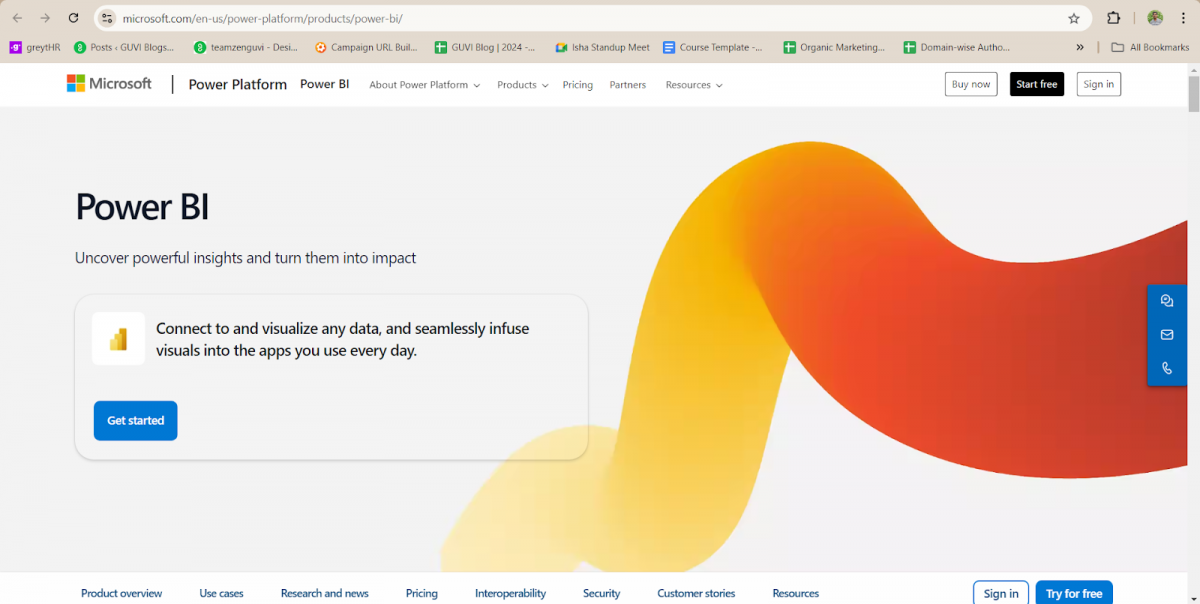Open the Extensions puzzle icon
The image size is (1200, 604).
coord(1114,18)
